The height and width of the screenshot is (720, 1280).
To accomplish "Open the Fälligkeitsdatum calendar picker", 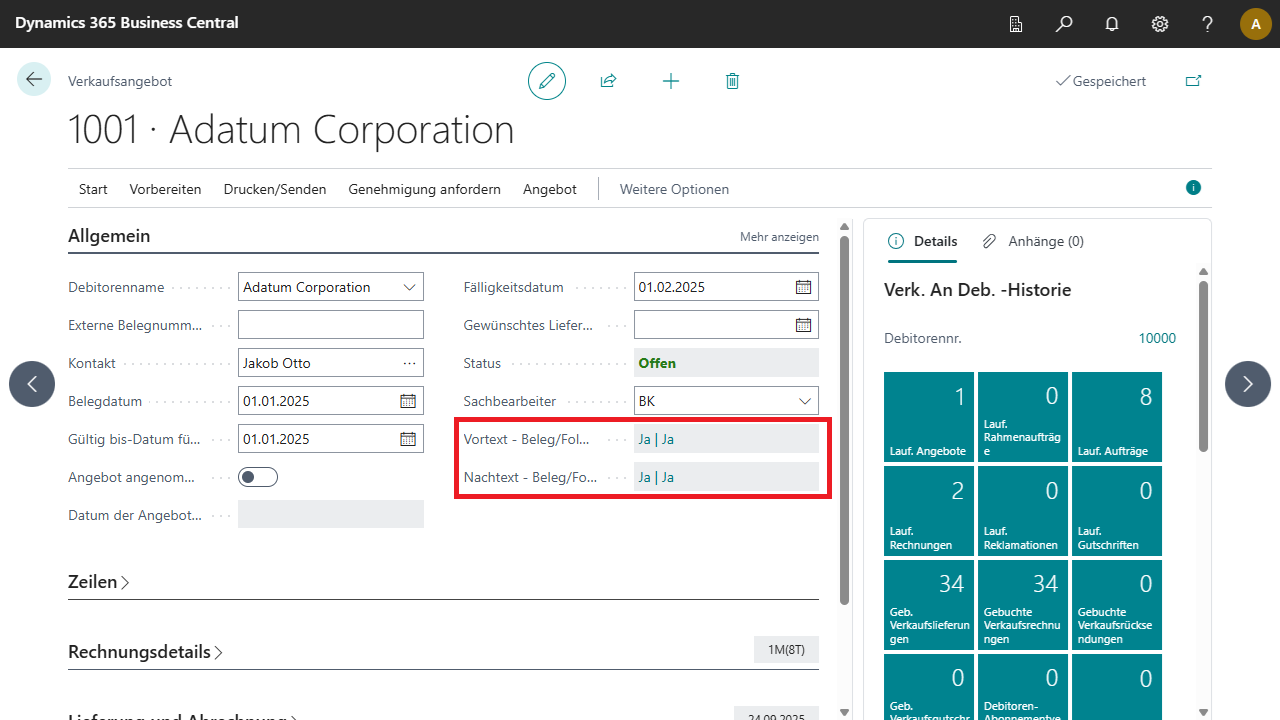I will tap(803, 287).
